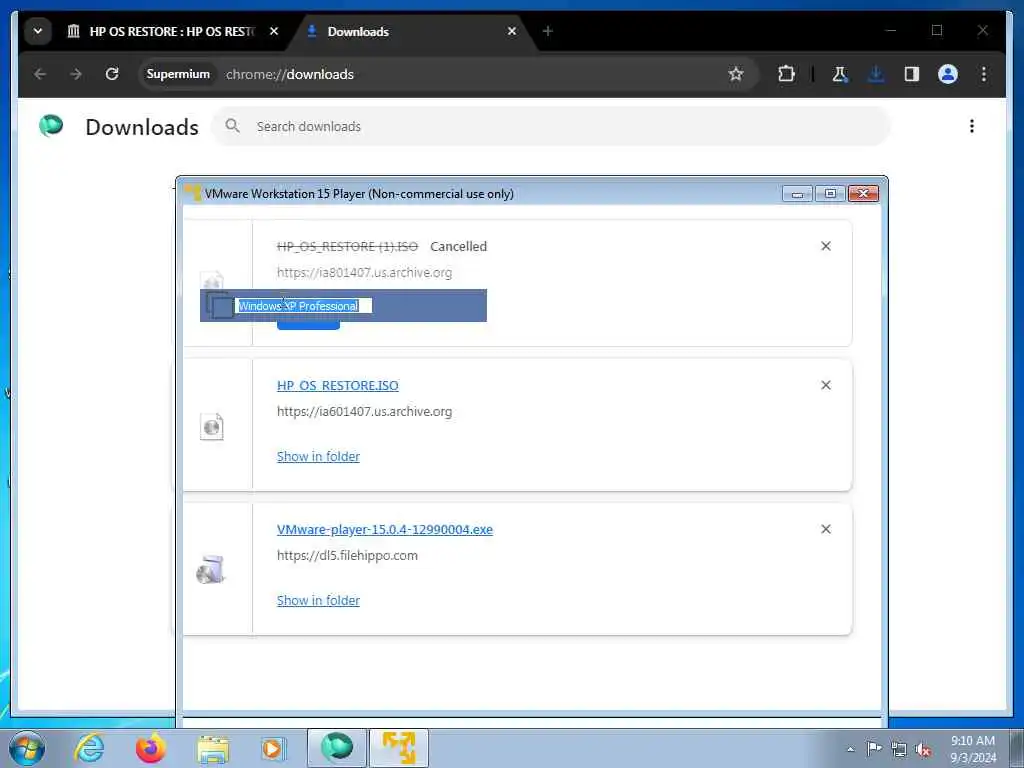Click the search magnifier icon
This screenshot has height=768, width=1024.
click(x=232, y=126)
